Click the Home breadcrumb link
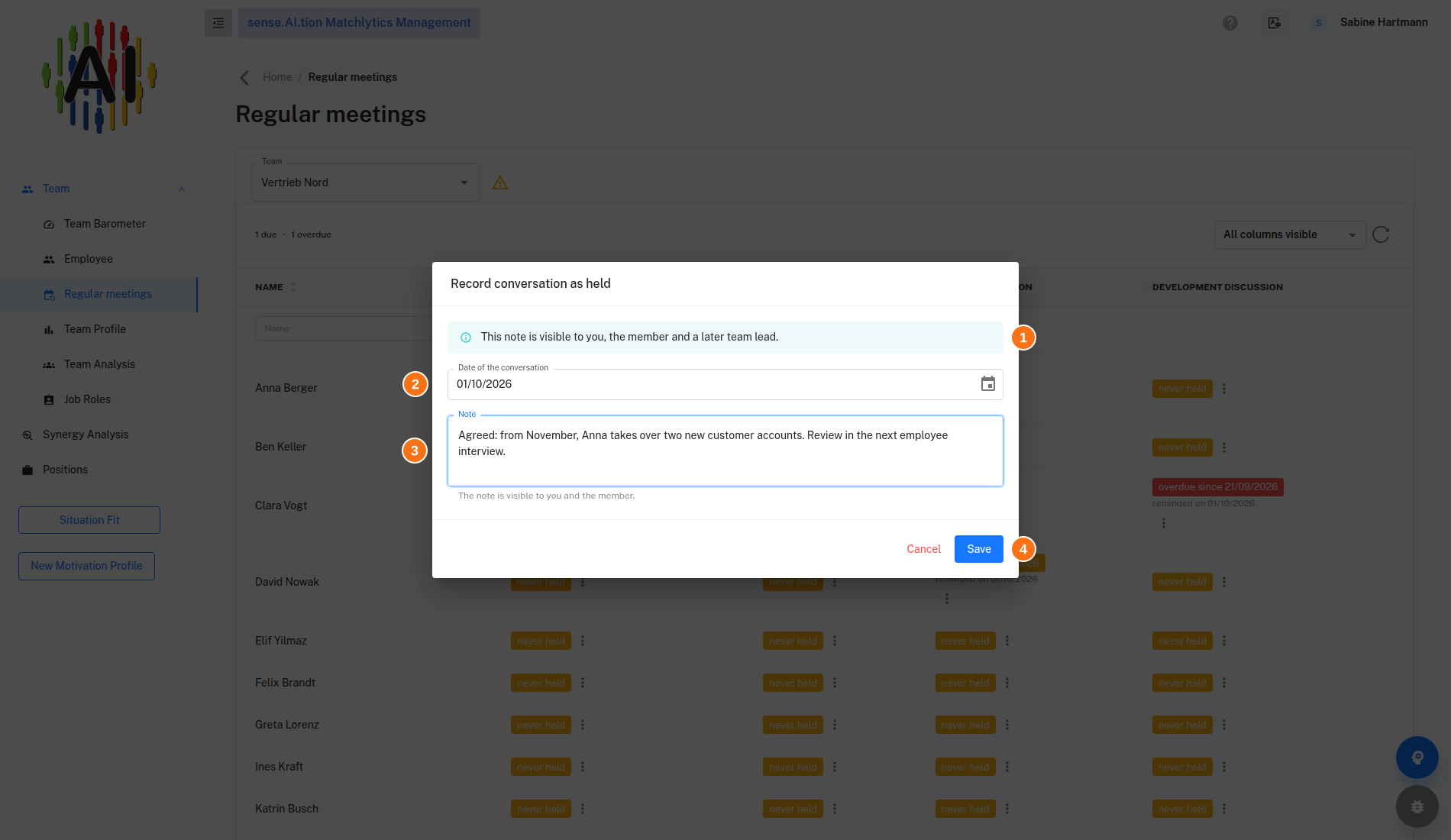This screenshot has height=840, width=1451. coord(277,77)
